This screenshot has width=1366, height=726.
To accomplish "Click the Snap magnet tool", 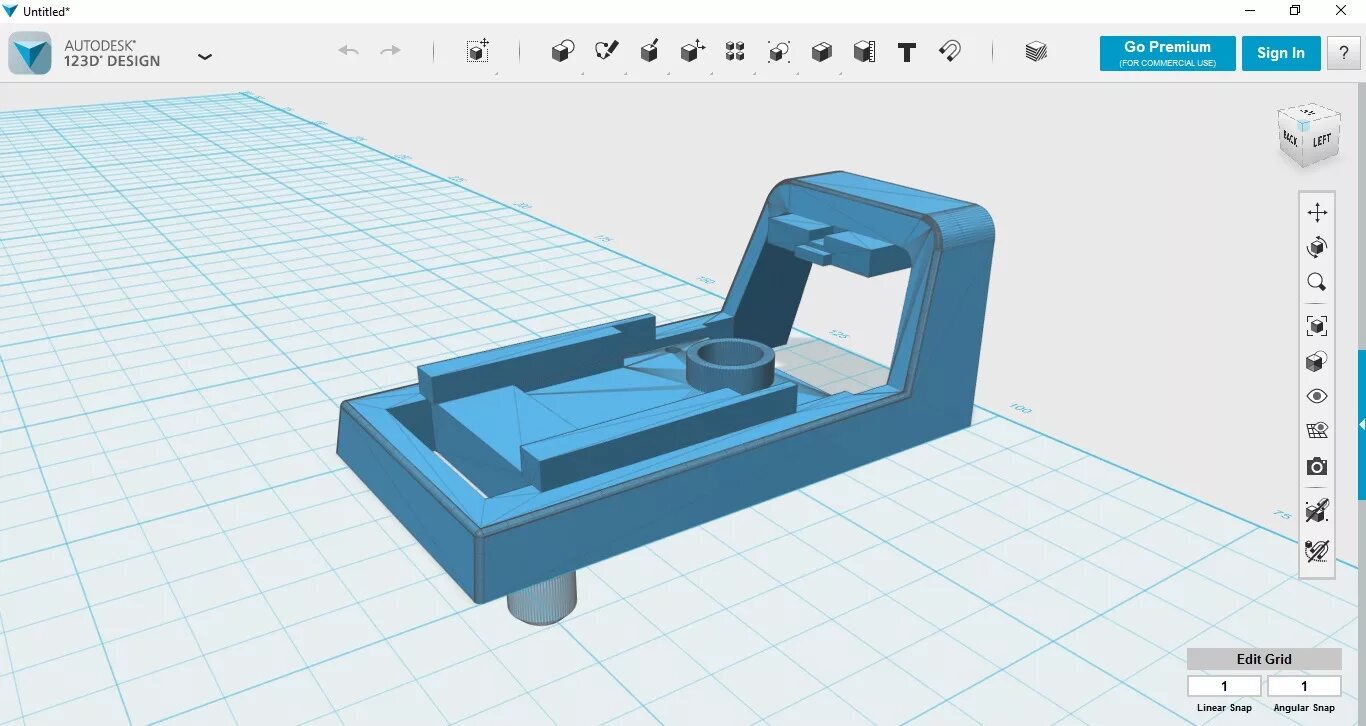I will 950,51.
